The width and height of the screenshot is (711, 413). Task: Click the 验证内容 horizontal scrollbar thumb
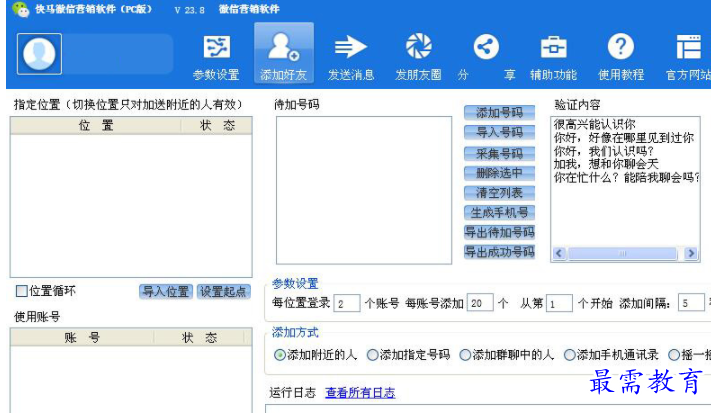[622, 253]
